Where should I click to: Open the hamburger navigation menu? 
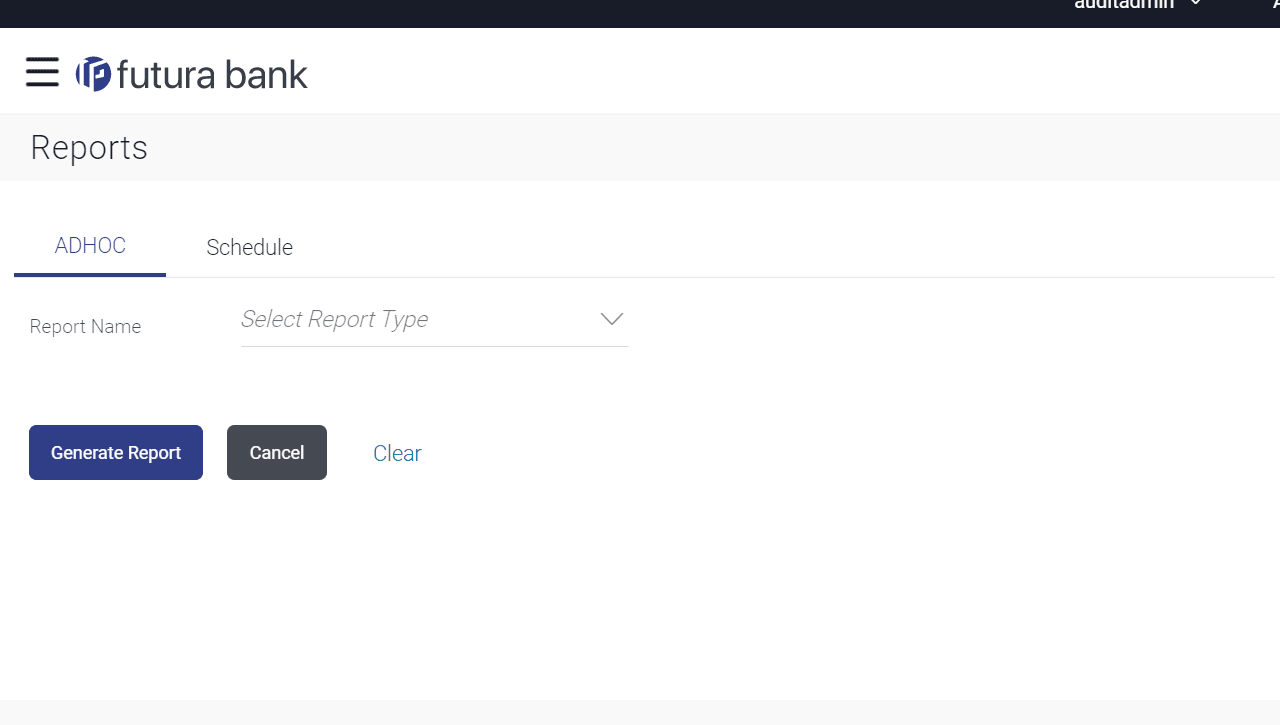(x=42, y=72)
